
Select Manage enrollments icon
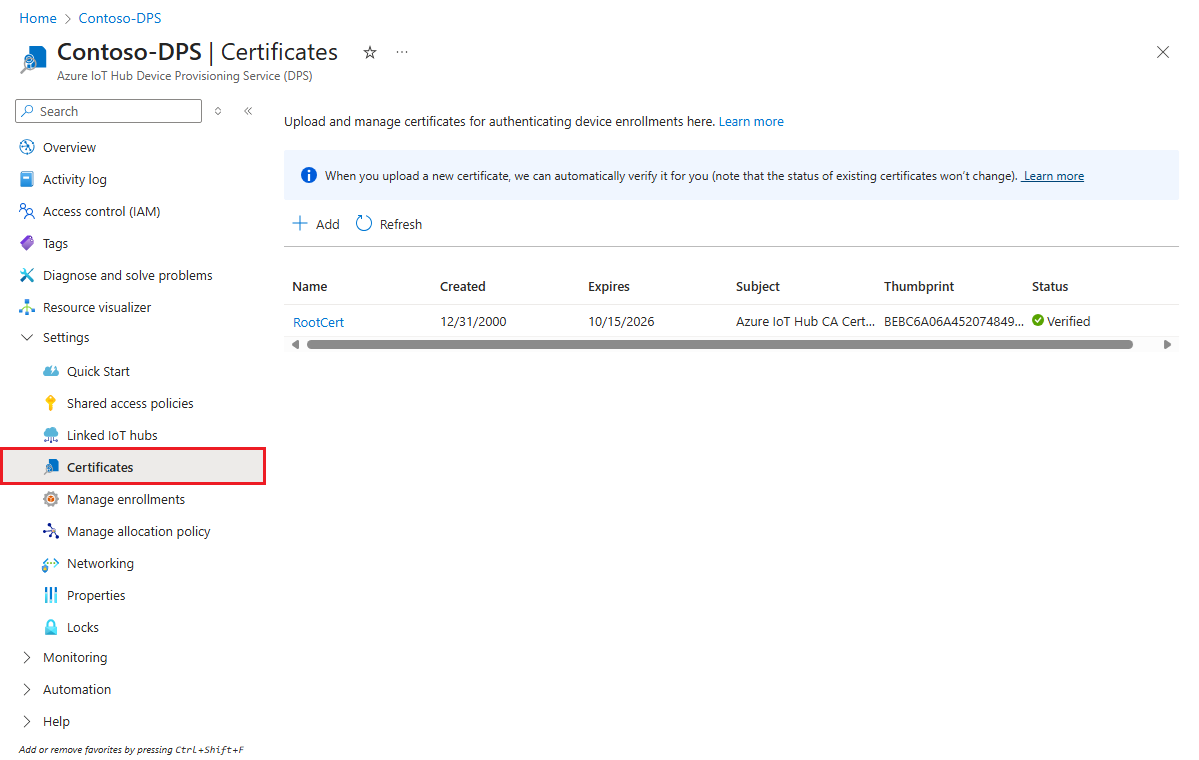(49, 499)
